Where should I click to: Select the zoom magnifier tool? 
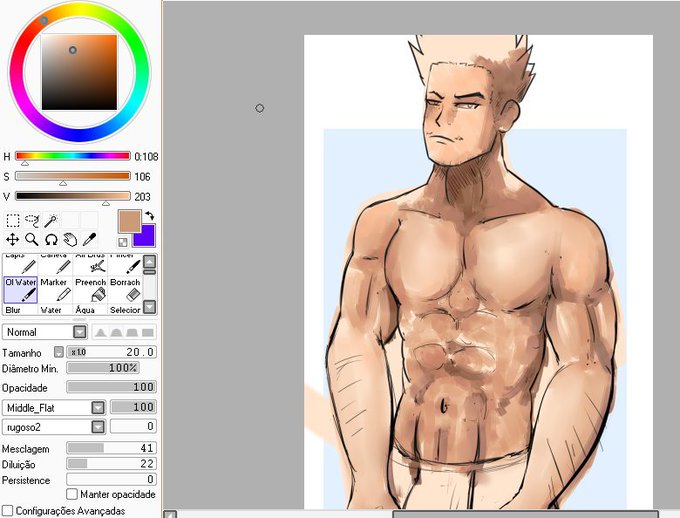click(32, 239)
